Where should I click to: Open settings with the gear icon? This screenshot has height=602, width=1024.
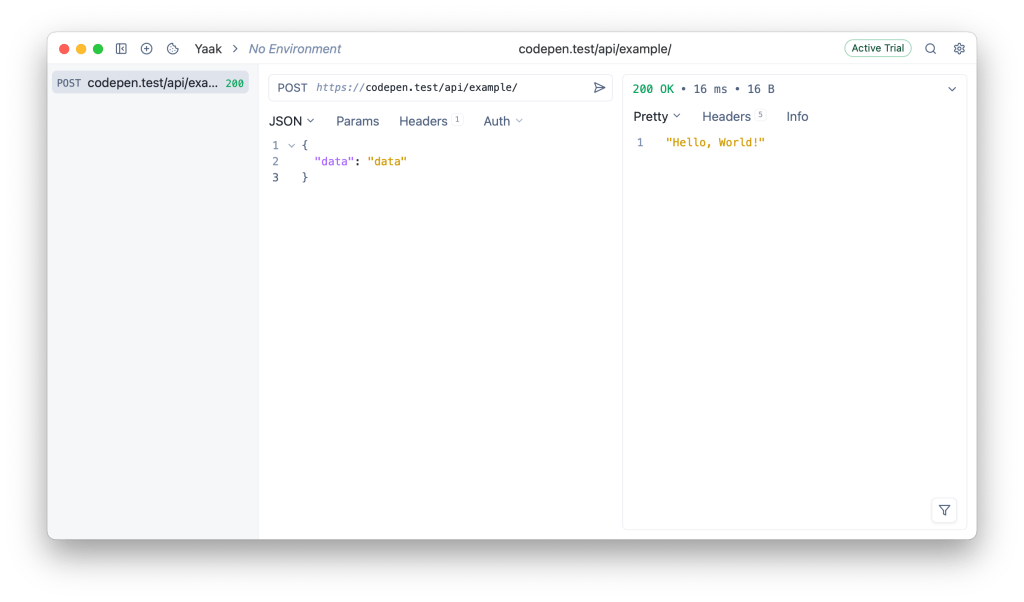pos(959,48)
